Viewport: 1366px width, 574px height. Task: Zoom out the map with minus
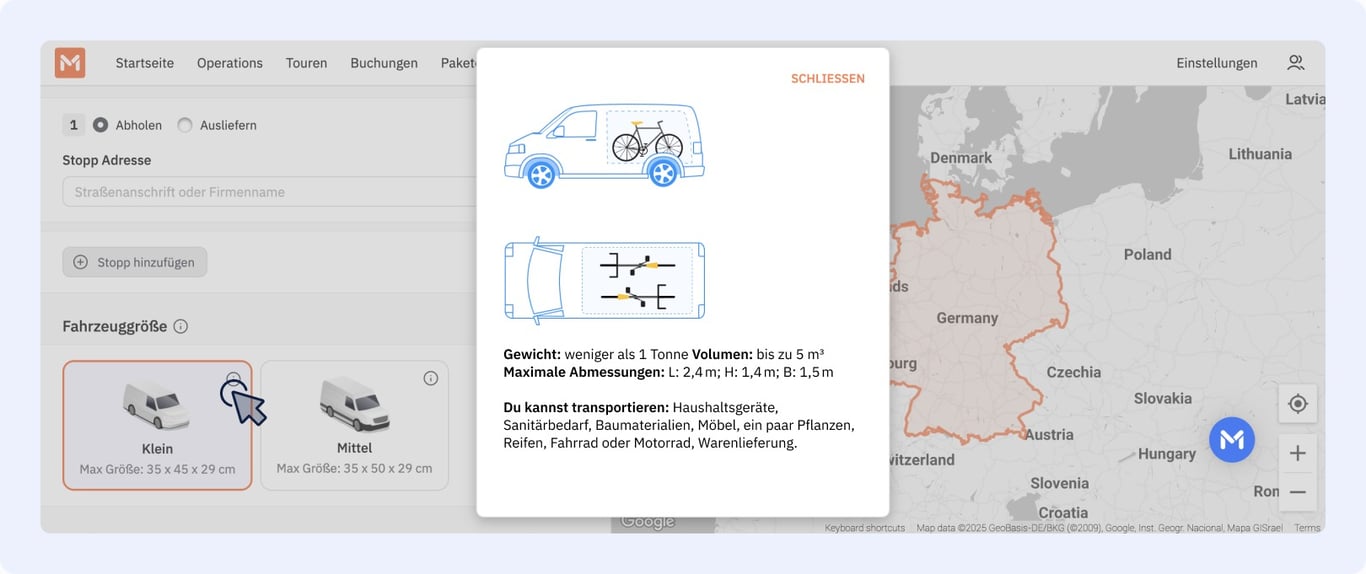[x=1298, y=492]
